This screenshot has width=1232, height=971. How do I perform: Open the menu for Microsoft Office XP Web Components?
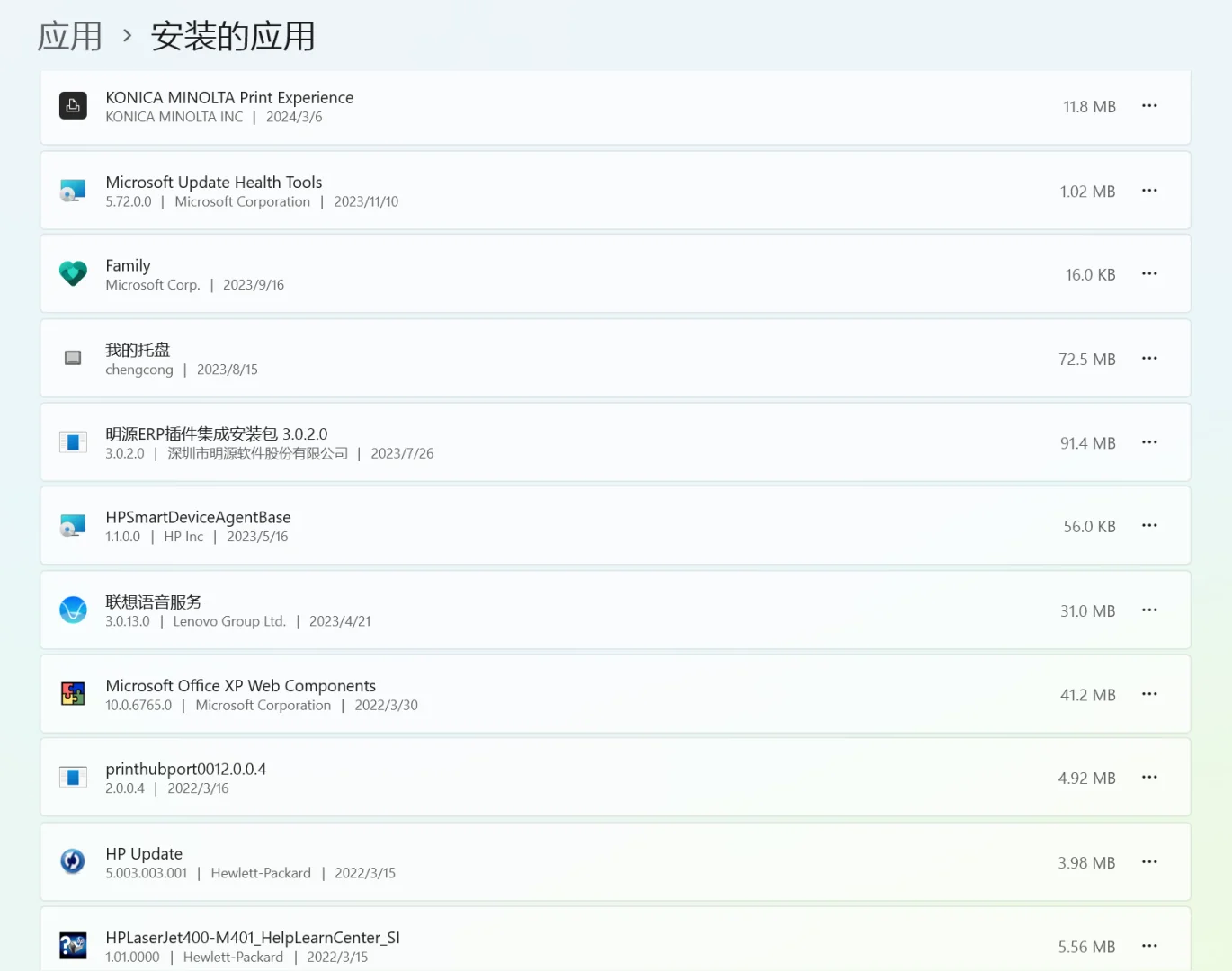pos(1149,693)
